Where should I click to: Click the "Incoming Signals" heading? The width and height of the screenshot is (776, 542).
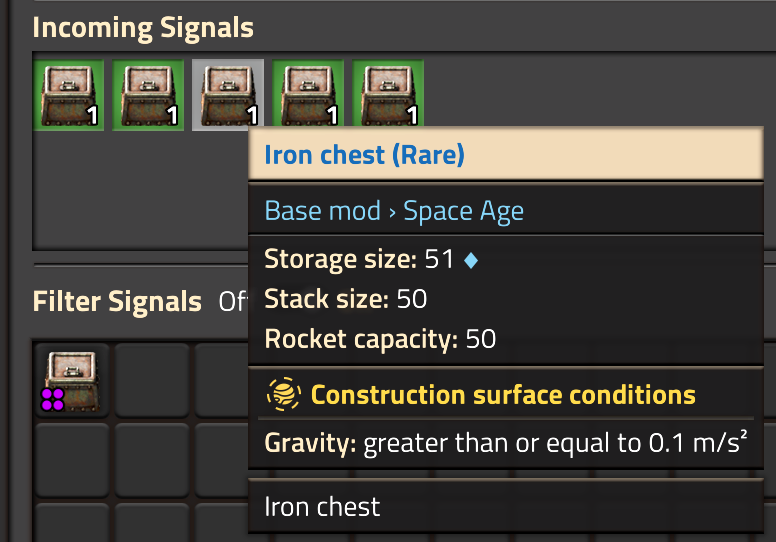143,27
